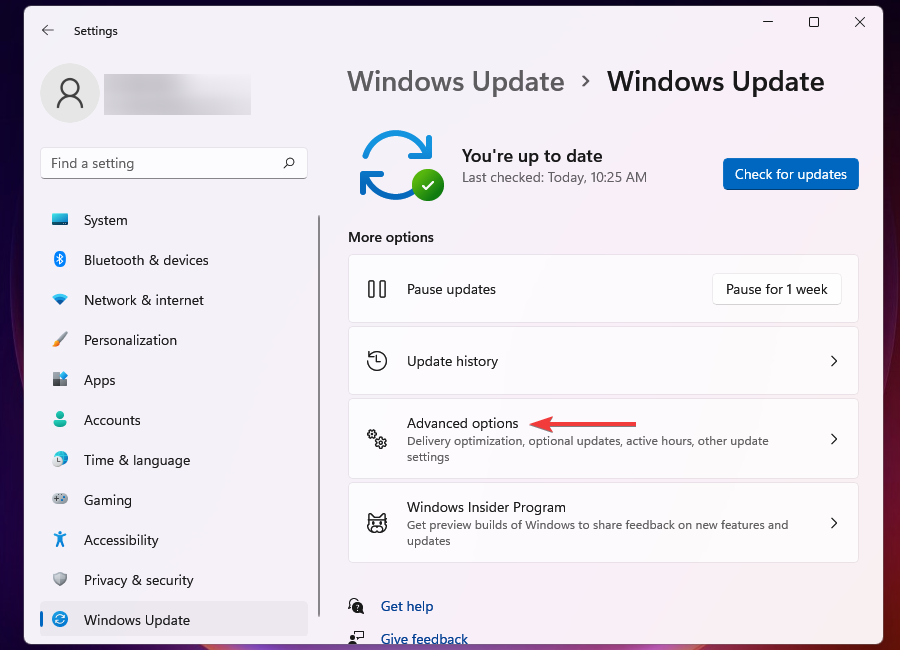Open Personalization settings
Image resolution: width=900 pixels, height=650 pixels.
(x=174, y=340)
